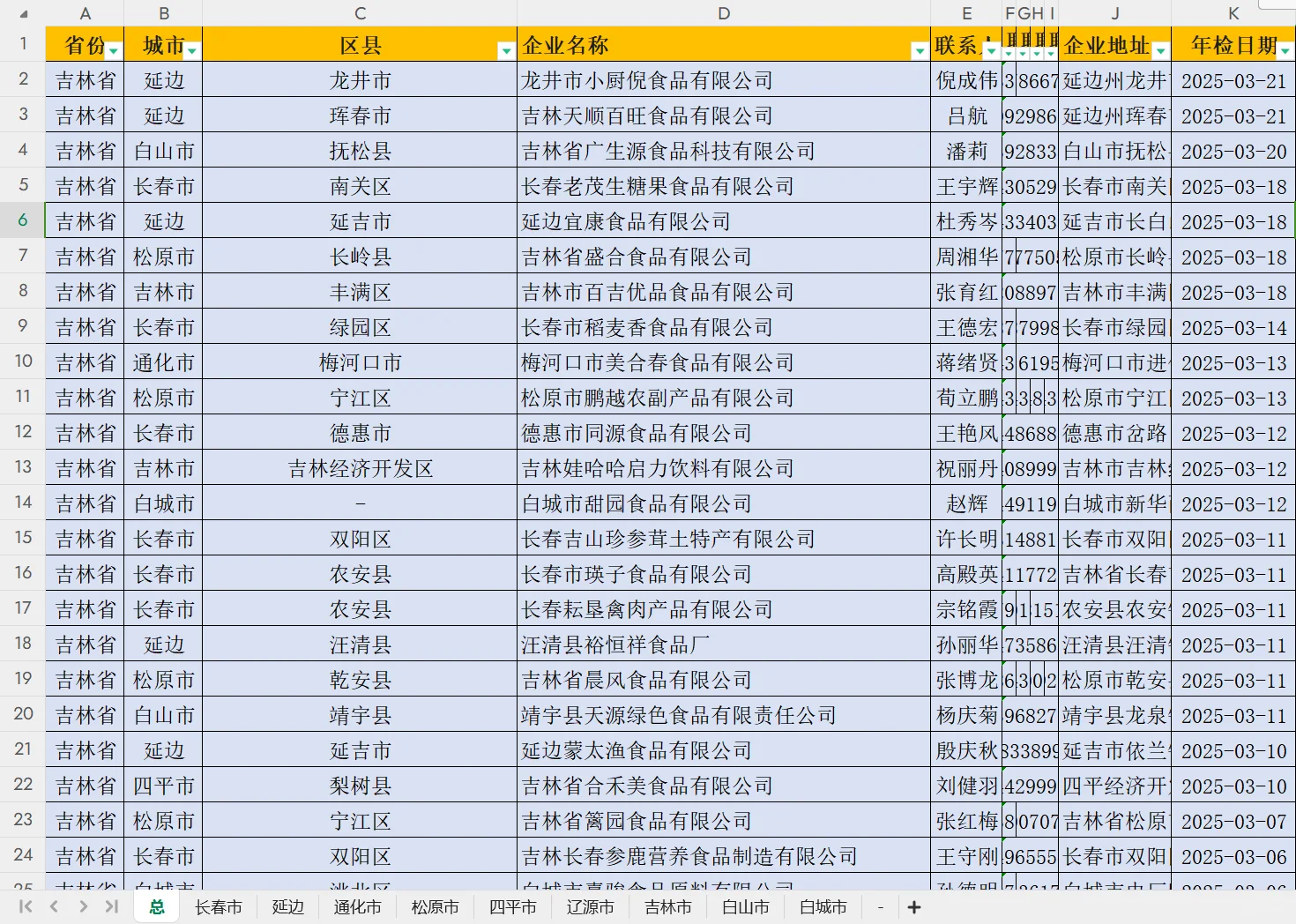
Task: Open the filter dropdown in column G
Action: (x=1023, y=52)
